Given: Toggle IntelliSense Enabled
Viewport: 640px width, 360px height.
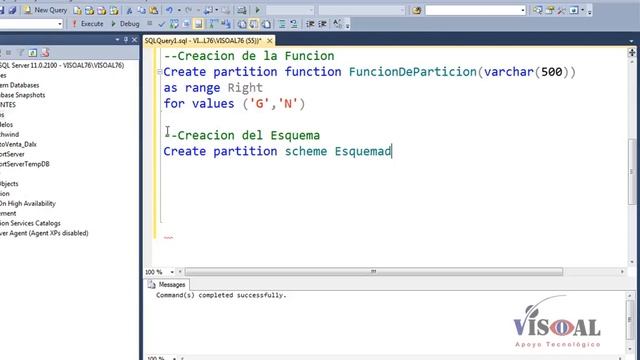Looking at the screenshot, I should (x=198, y=24).
